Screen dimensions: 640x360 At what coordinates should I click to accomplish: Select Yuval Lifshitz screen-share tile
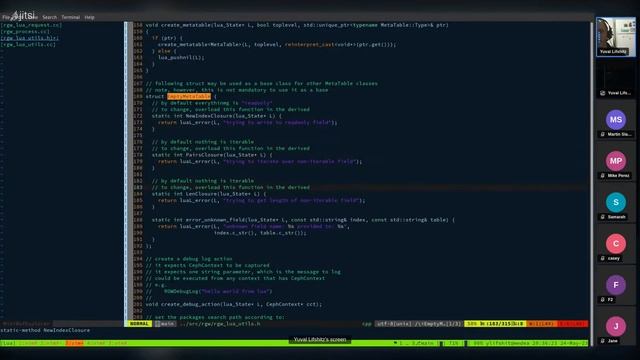[x=616, y=78]
